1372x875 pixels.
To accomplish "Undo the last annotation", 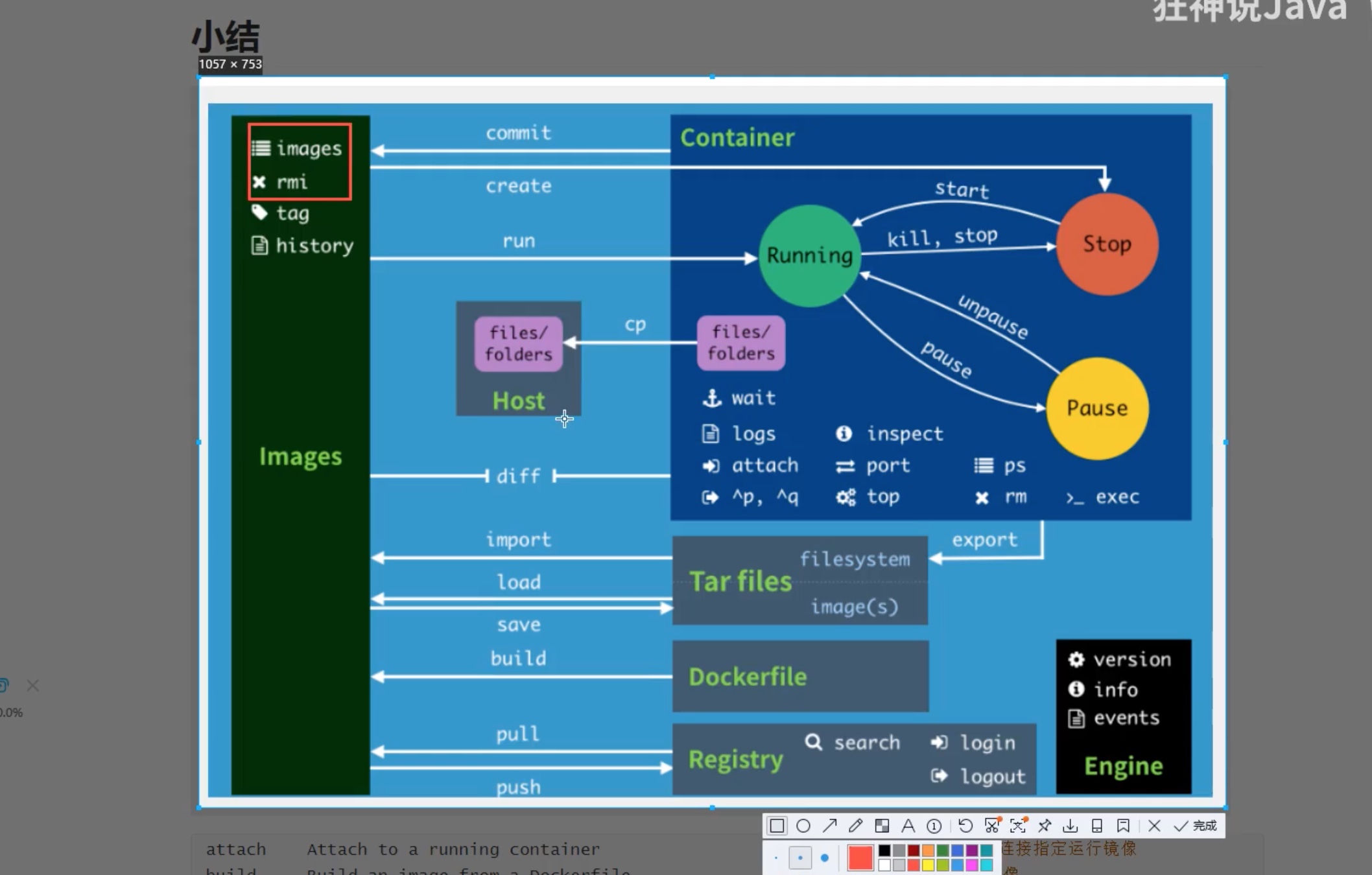I will [965, 826].
